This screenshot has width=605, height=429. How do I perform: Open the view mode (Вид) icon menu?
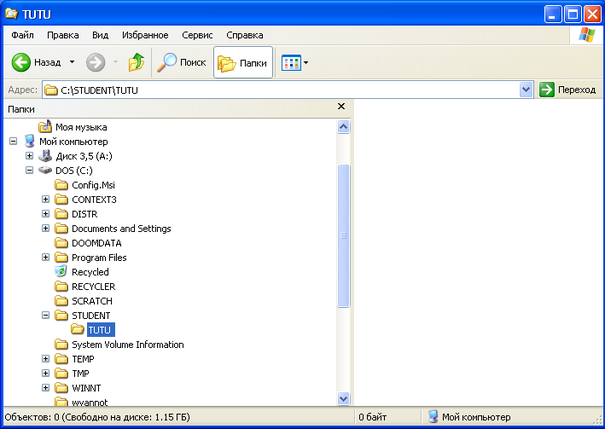click(x=294, y=62)
